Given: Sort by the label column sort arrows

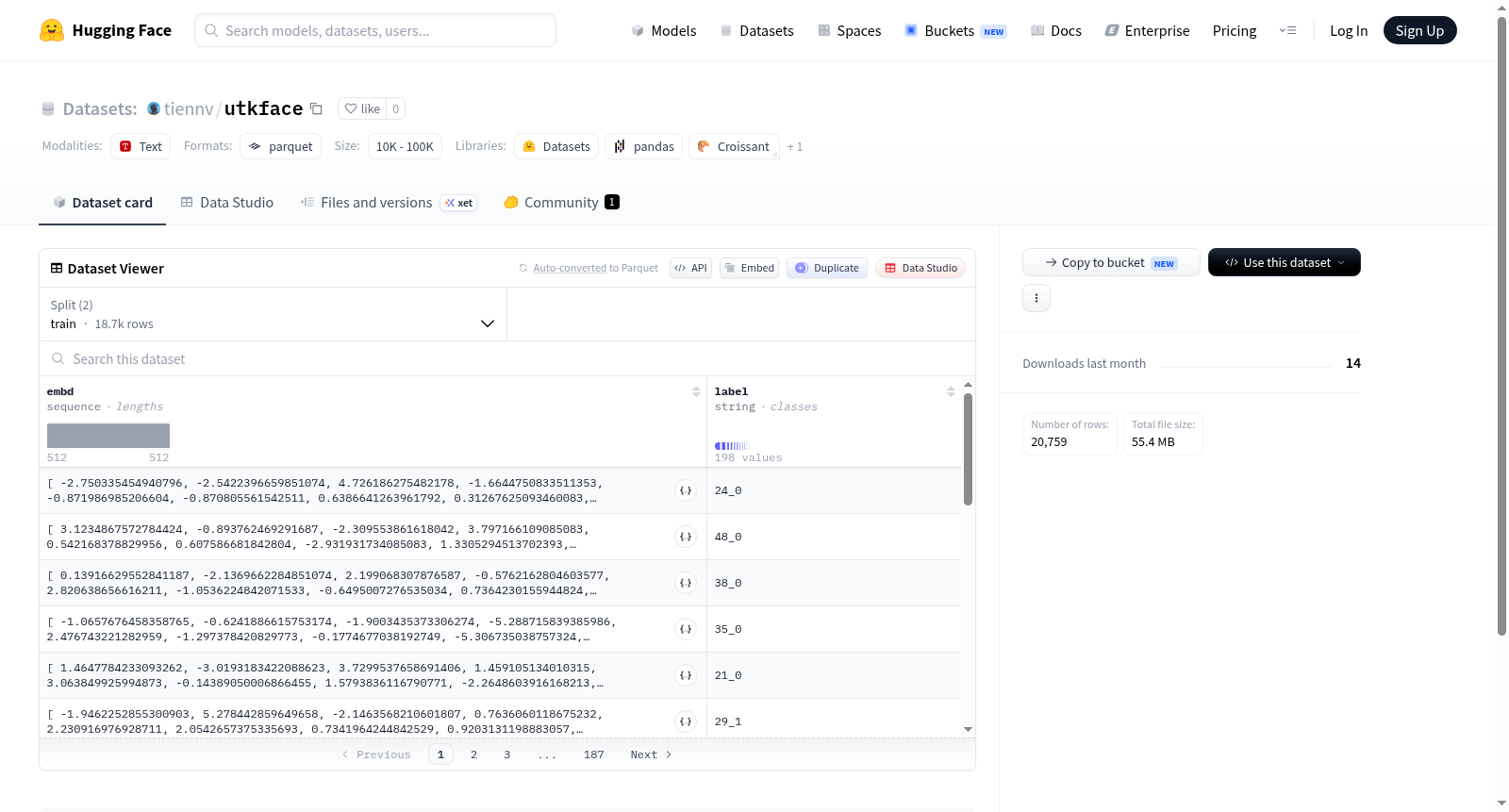Looking at the screenshot, I should tap(951, 391).
